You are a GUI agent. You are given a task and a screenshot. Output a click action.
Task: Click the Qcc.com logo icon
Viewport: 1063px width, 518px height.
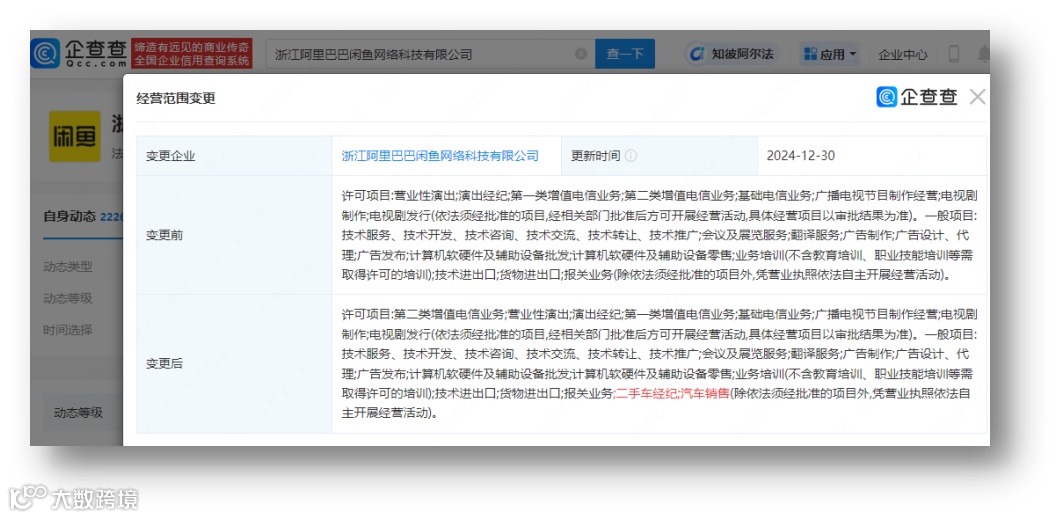coord(45,54)
